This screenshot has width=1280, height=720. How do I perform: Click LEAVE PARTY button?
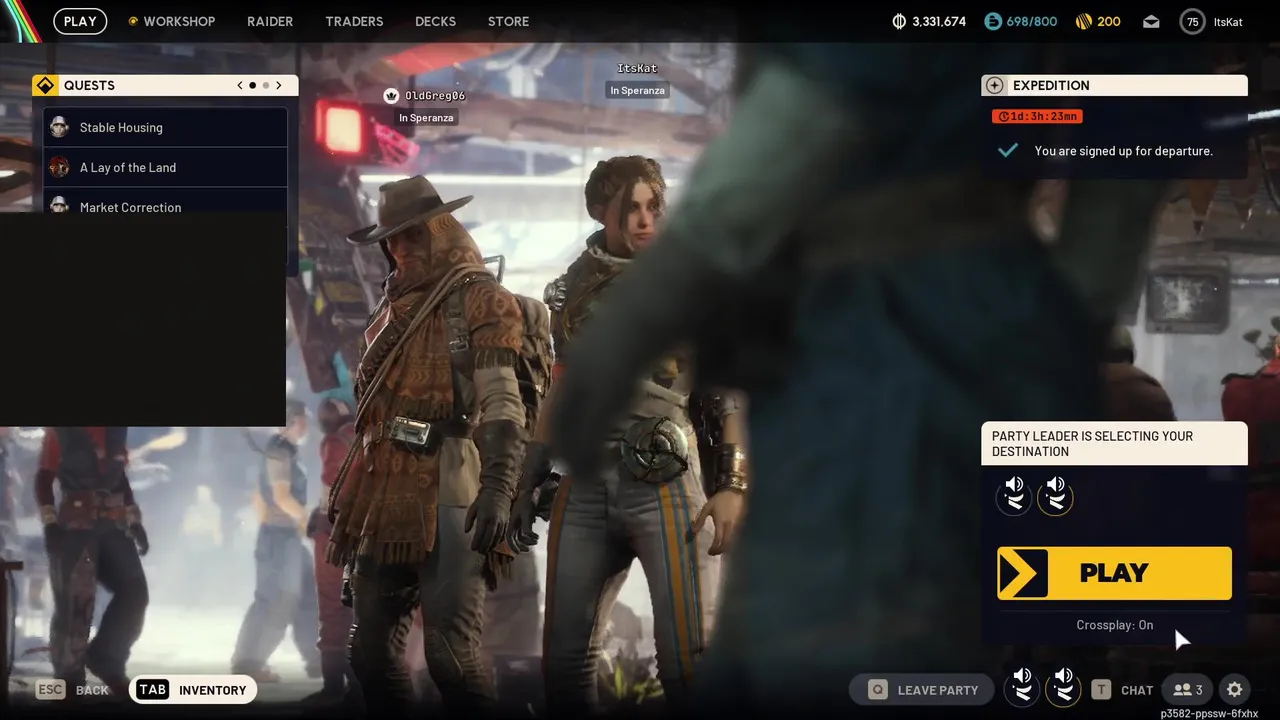point(921,690)
